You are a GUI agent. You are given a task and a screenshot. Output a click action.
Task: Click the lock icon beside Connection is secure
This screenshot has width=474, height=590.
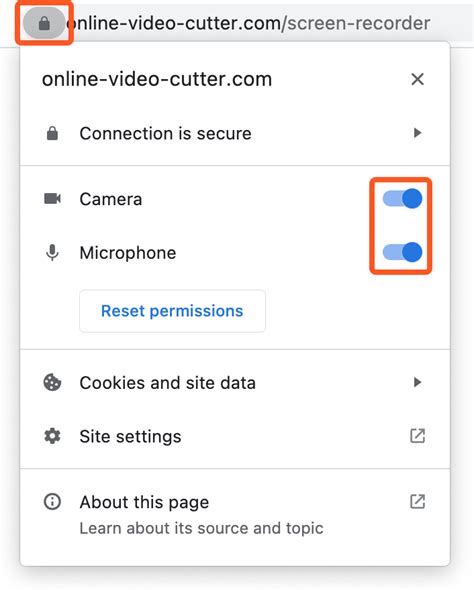[52, 133]
